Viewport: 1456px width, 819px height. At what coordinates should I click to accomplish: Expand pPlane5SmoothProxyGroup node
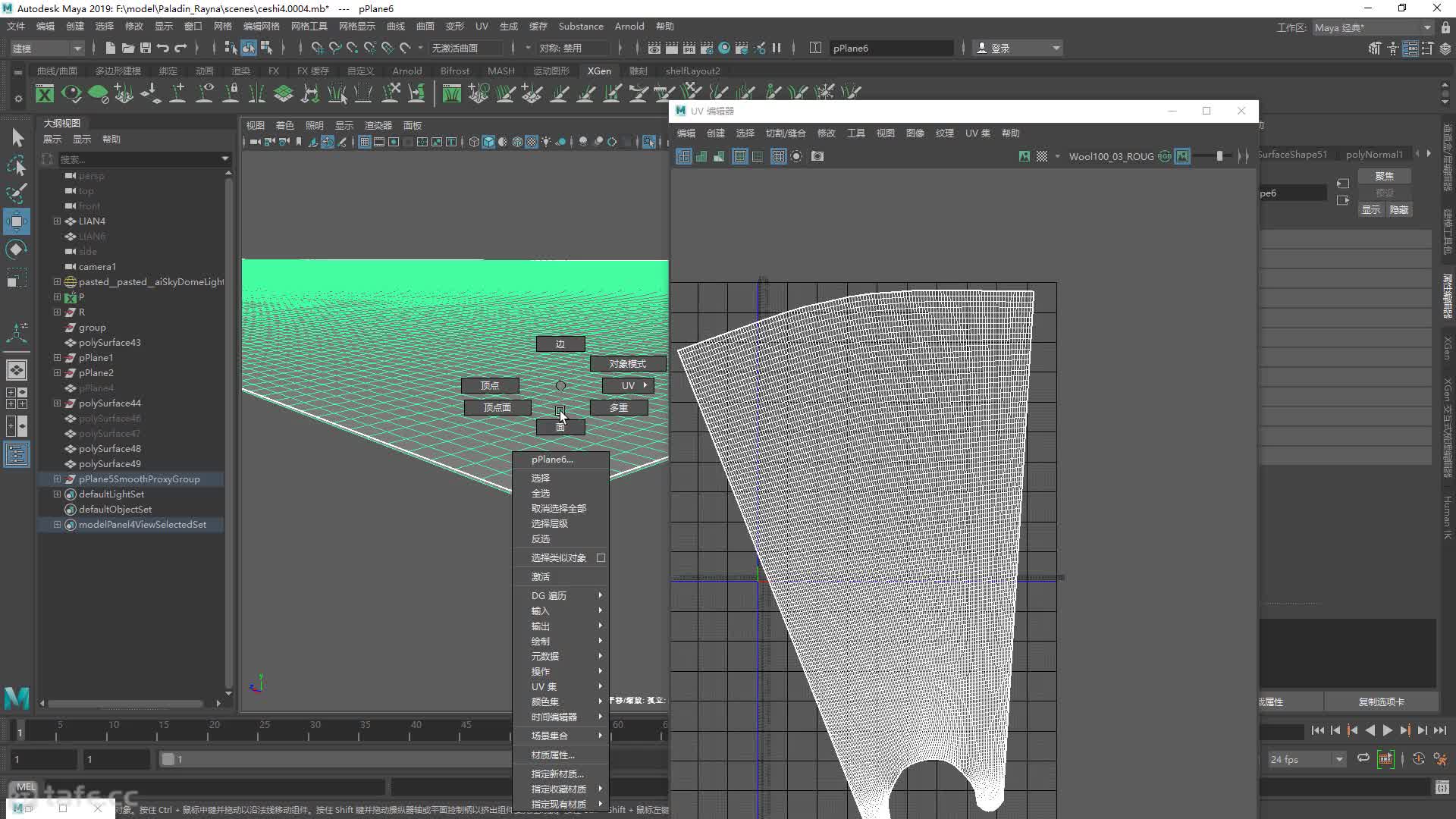[57, 479]
